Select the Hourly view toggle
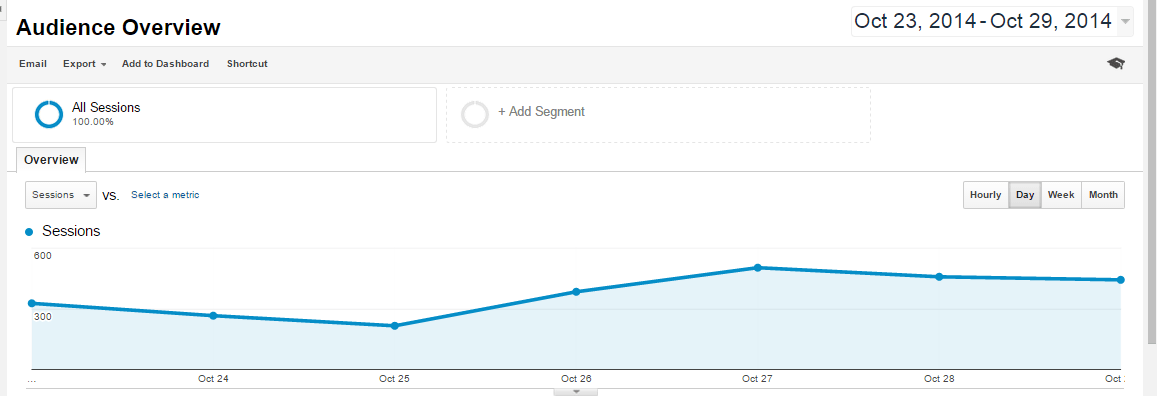Image resolution: width=1157 pixels, height=396 pixels. click(986, 195)
